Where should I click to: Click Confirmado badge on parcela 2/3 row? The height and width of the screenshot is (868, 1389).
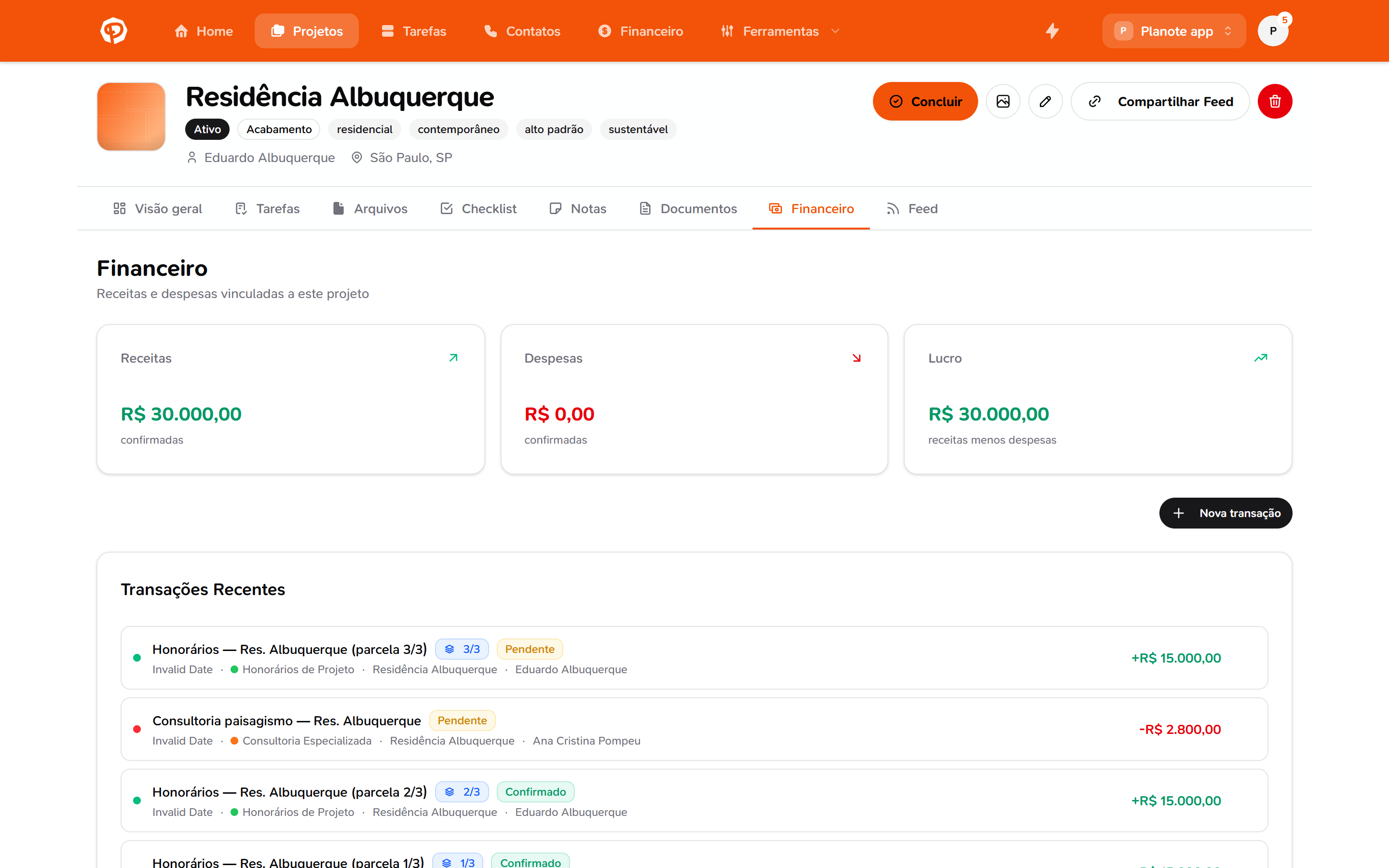tap(535, 792)
